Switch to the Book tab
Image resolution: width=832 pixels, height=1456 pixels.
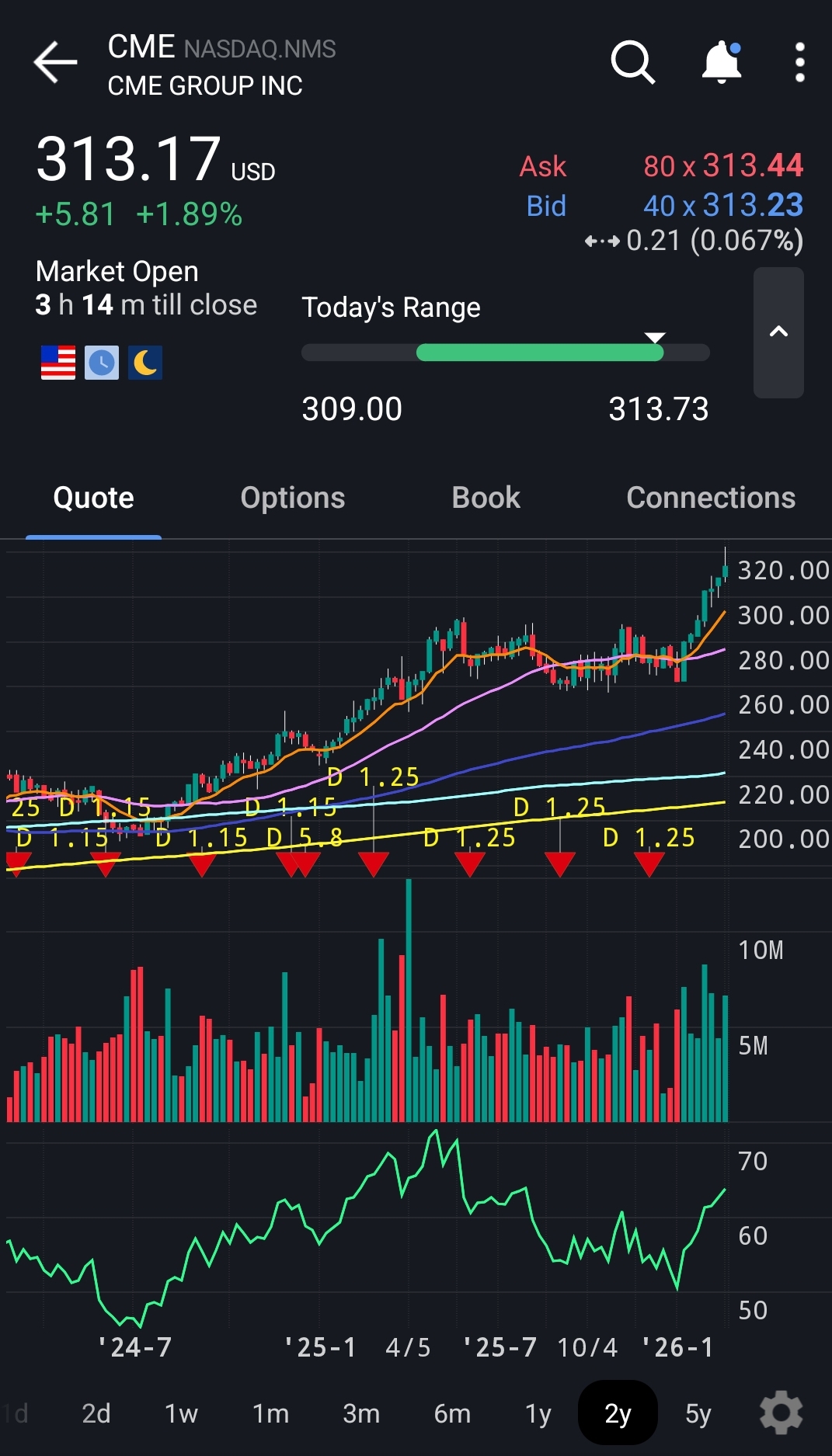(x=486, y=498)
